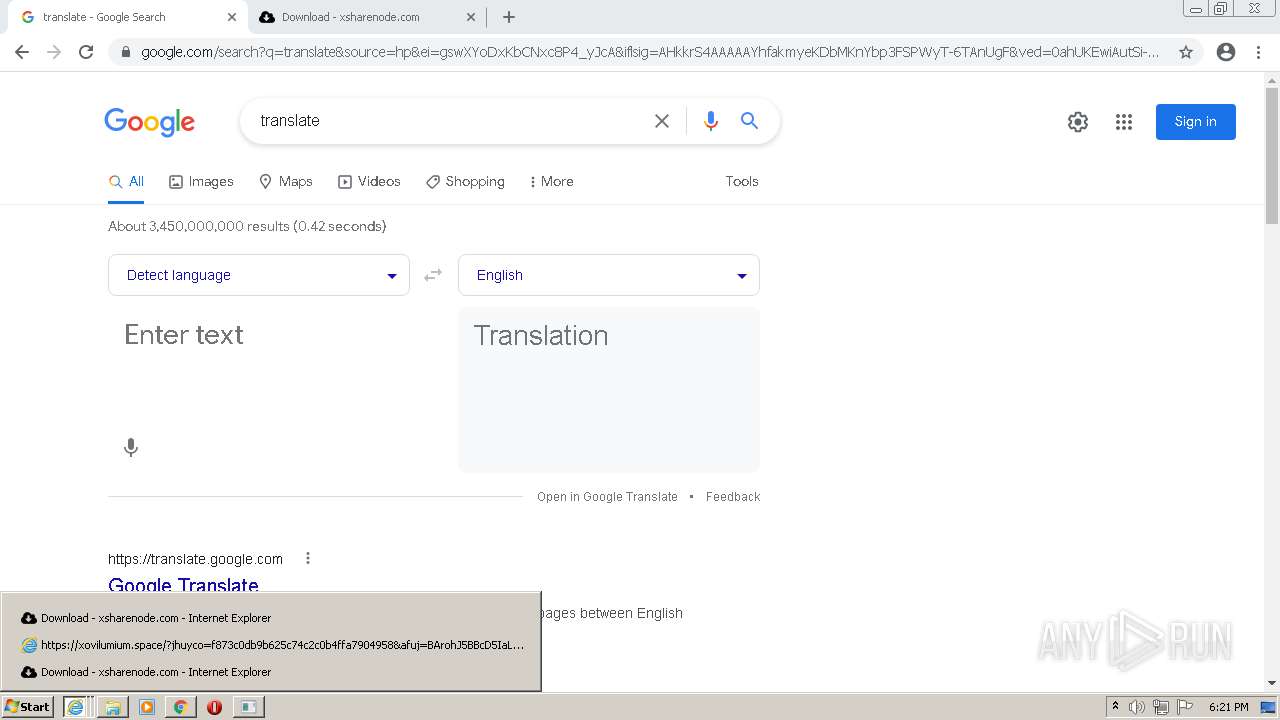Screen dimensions: 1280x720
Task: Switch to the Images tab
Action: (x=201, y=182)
